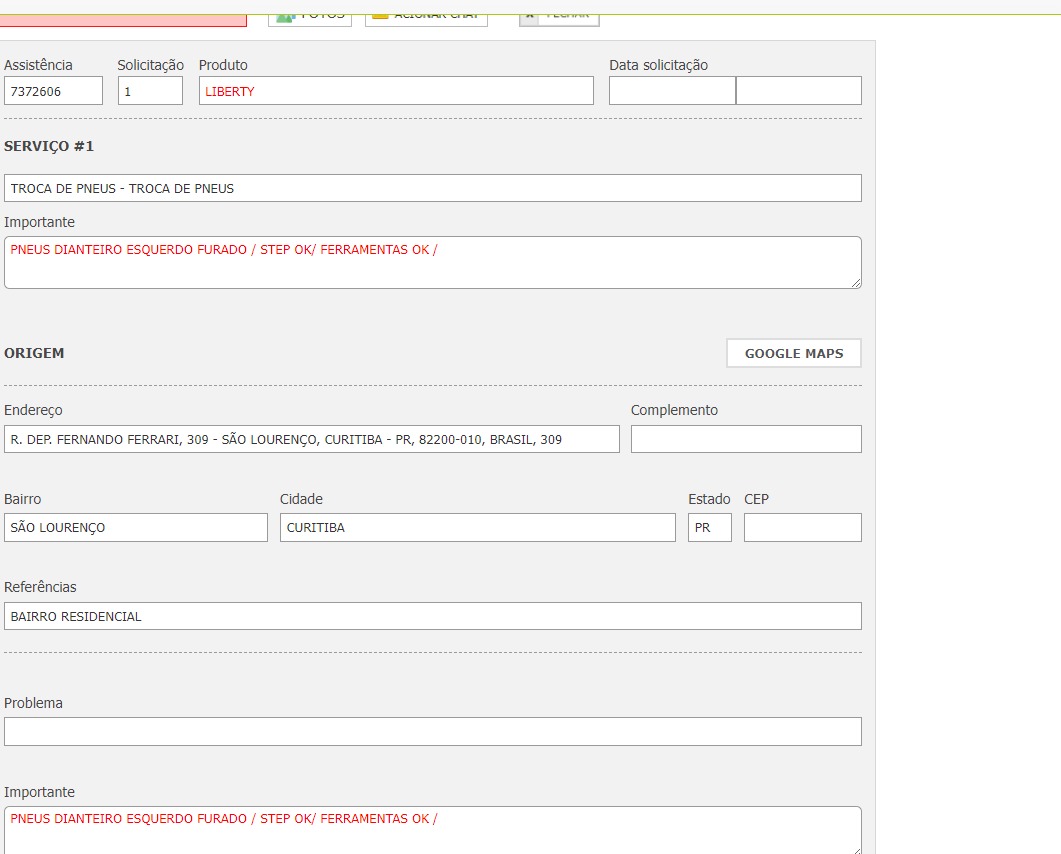Click the Bairro field with São Lourenço
The width and height of the screenshot is (1061, 854).
pos(136,528)
